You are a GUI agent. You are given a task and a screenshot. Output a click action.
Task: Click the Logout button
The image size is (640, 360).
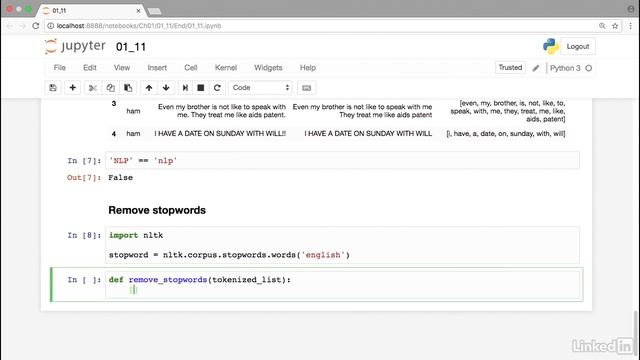[578, 47]
